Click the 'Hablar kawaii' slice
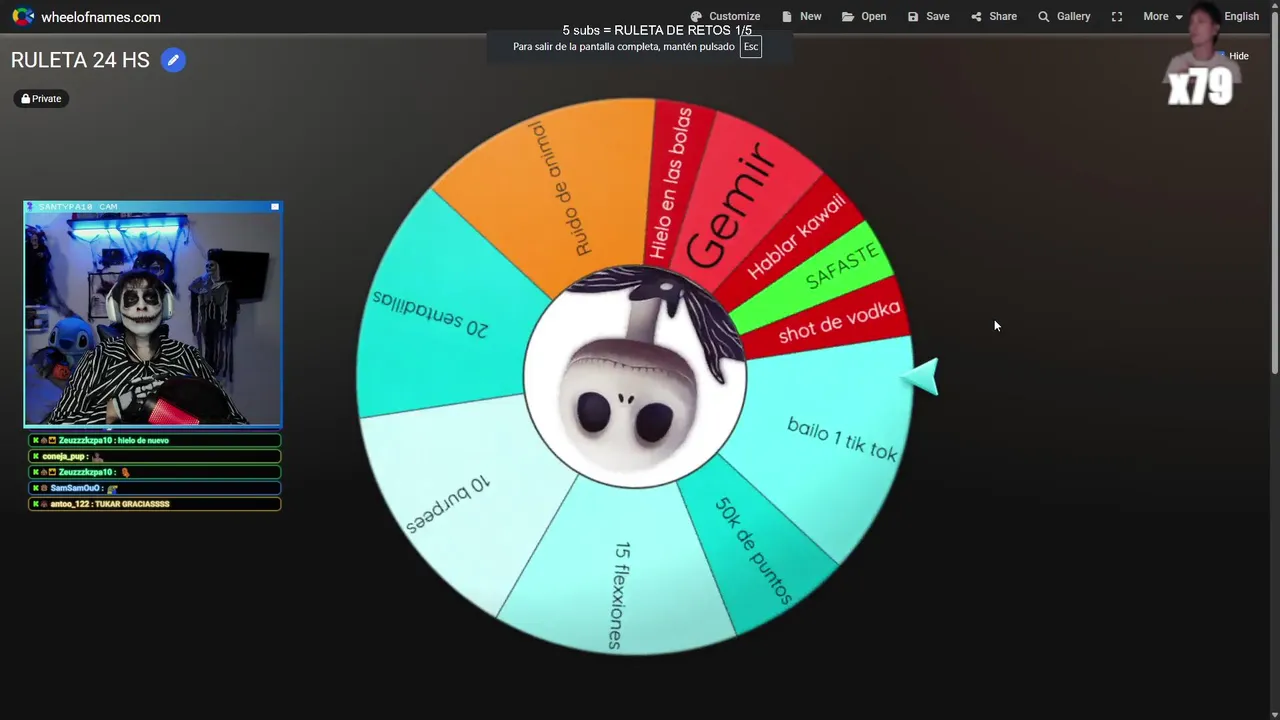This screenshot has width=1280, height=720. [x=795, y=240]
